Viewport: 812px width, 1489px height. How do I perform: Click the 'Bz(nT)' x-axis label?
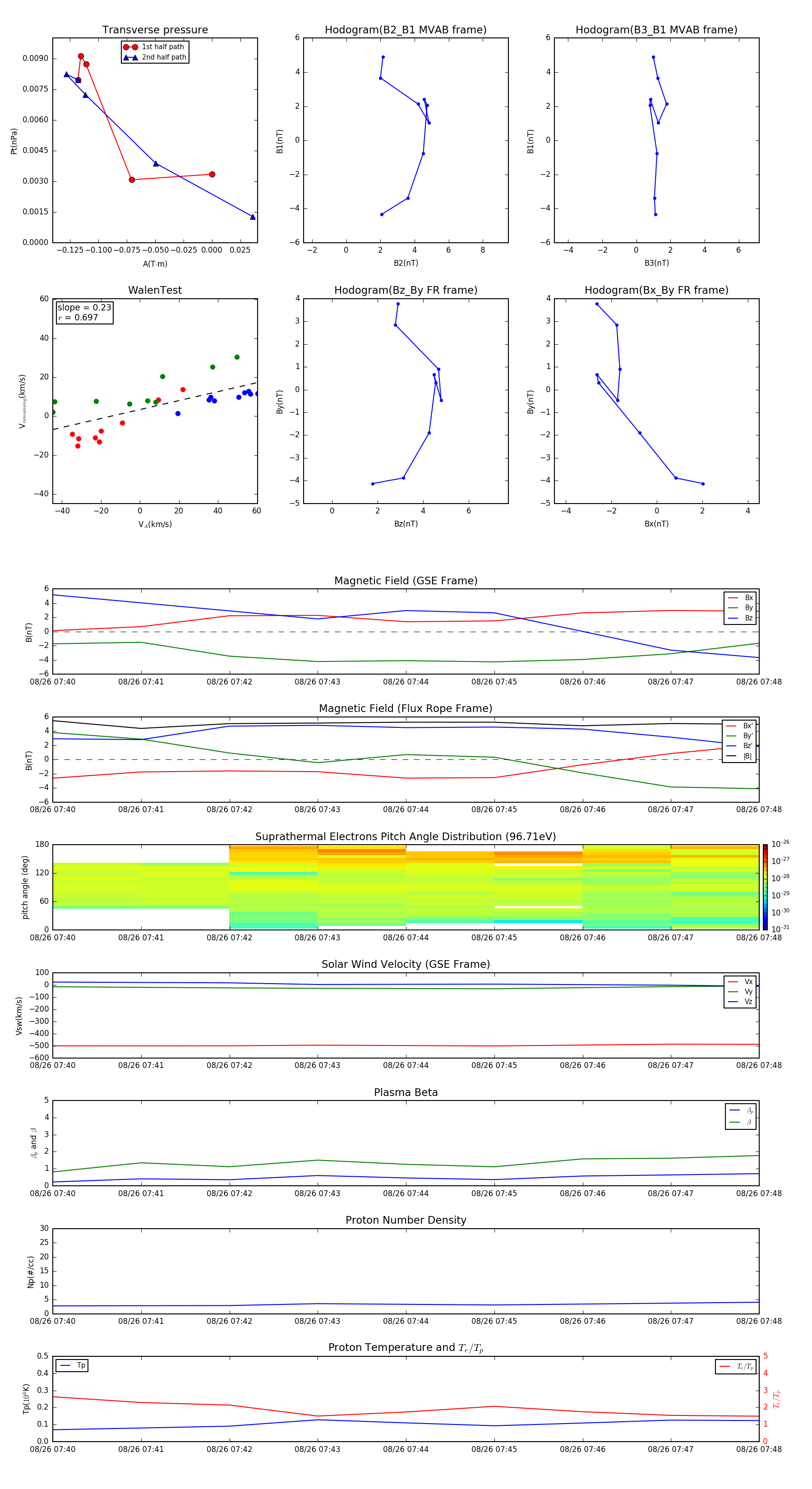coord(406,524)
